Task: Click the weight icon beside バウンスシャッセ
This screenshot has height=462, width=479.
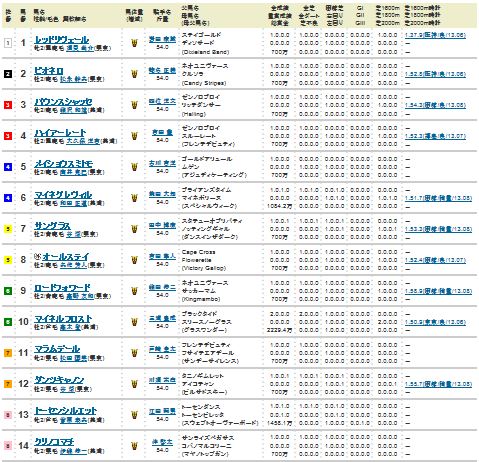Action: [x=134, y=105]
